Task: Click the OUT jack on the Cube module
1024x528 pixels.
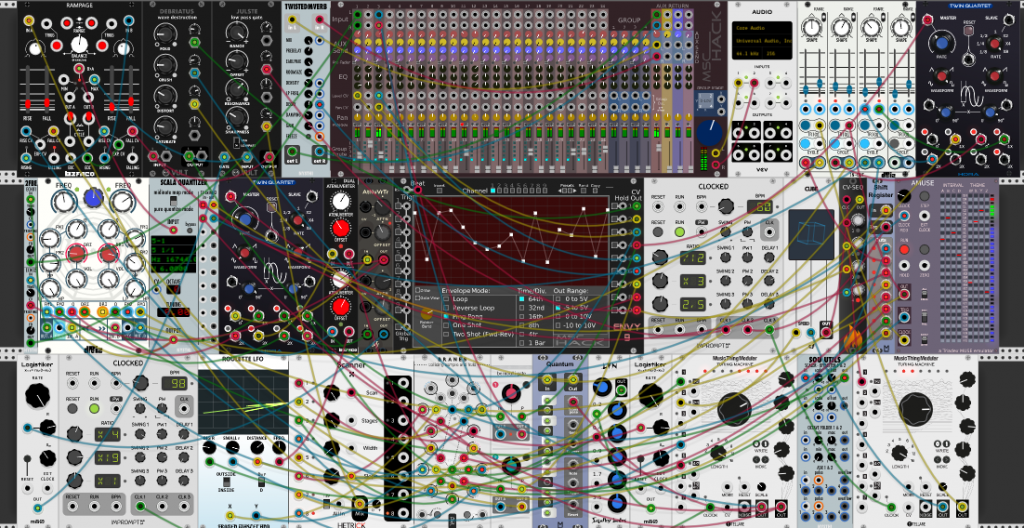Action: [826, 331]
